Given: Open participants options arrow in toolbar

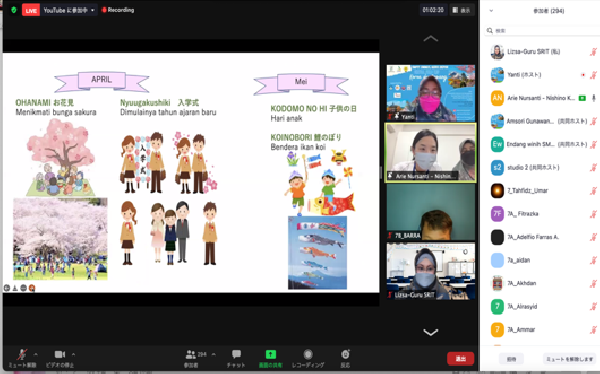Looking at the screenshot, I should tap(214, 354).
